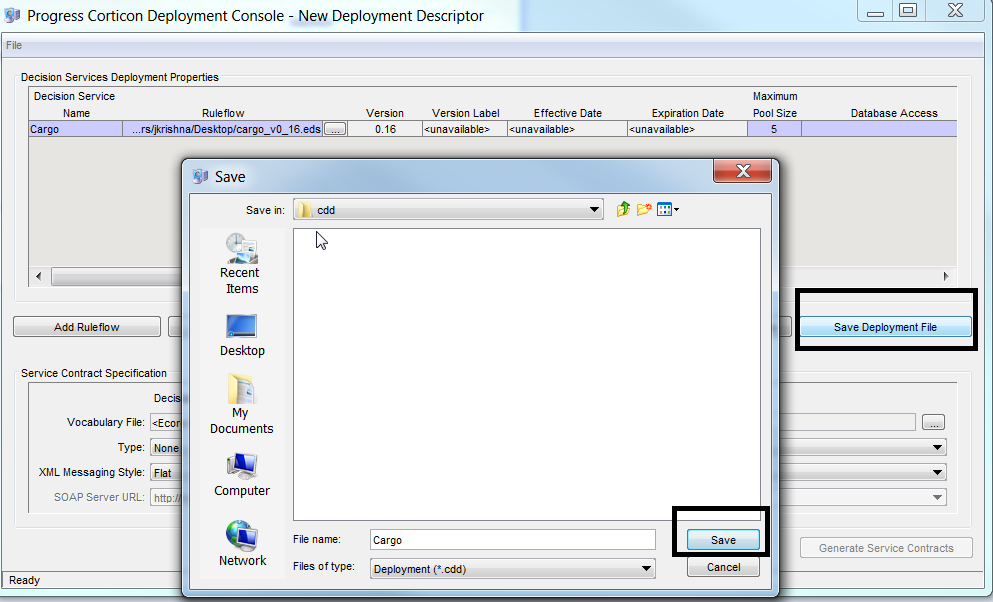Click Corticon app icon in main title bar
Screen dimensions: 993x602
click(12, 15)
